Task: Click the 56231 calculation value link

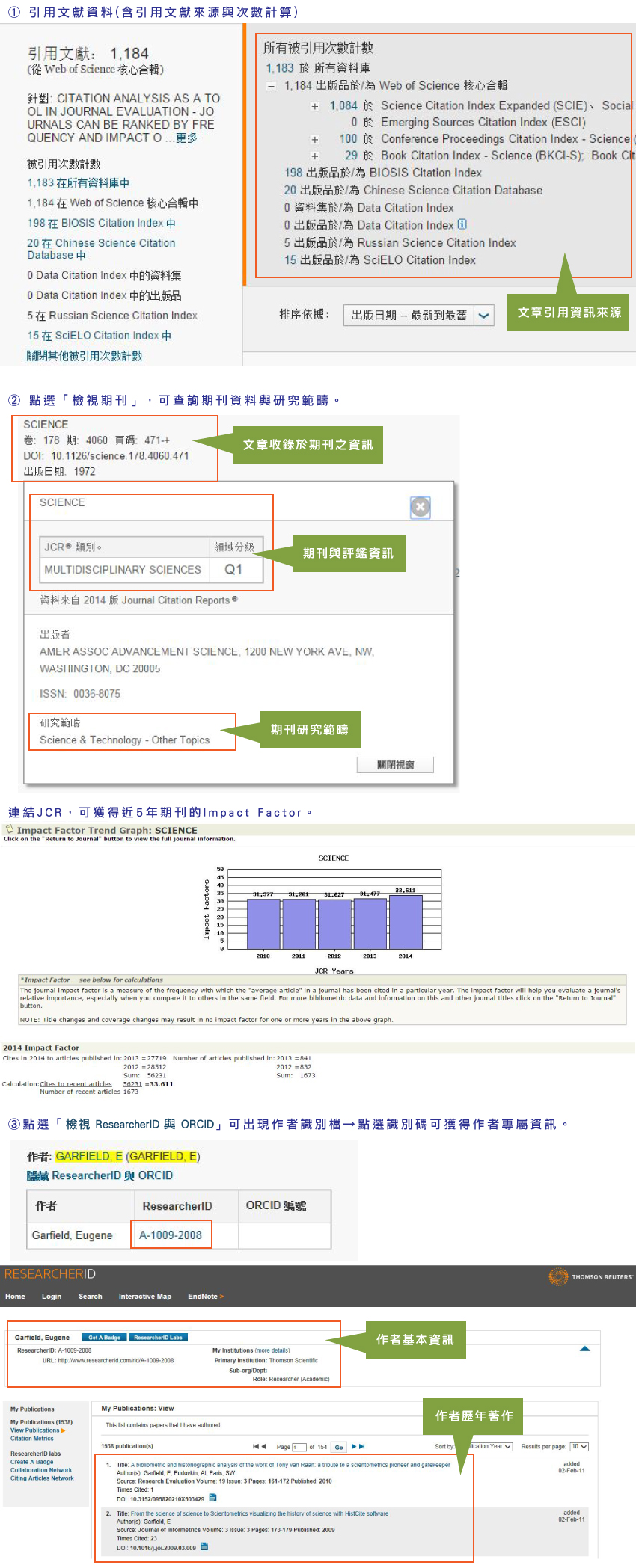Action: [x=132, y=1084]
